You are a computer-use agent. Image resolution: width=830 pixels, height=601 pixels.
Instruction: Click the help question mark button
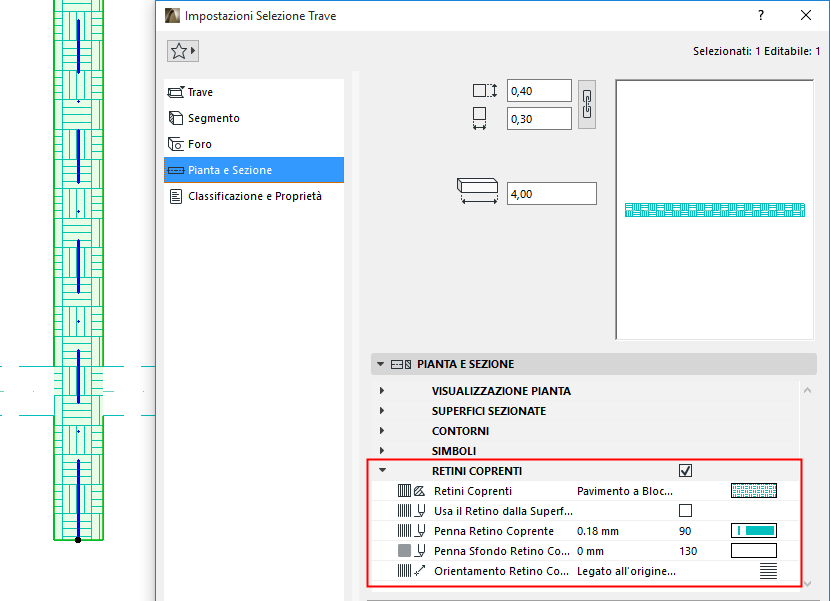tap(761, 15)
